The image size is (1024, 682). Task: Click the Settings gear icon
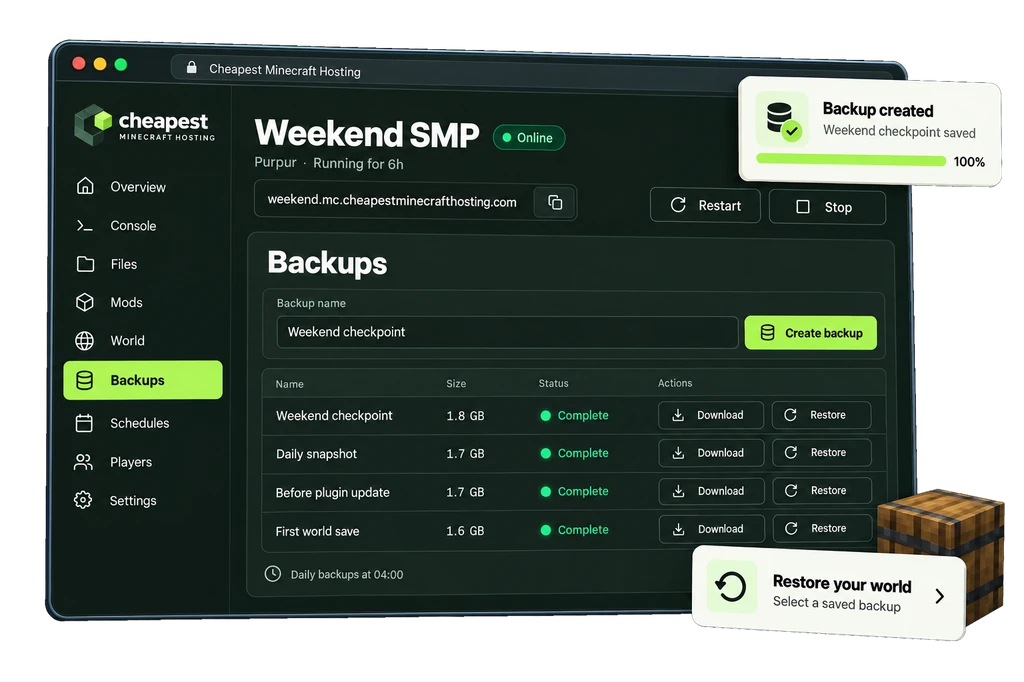tap(83, 500)
